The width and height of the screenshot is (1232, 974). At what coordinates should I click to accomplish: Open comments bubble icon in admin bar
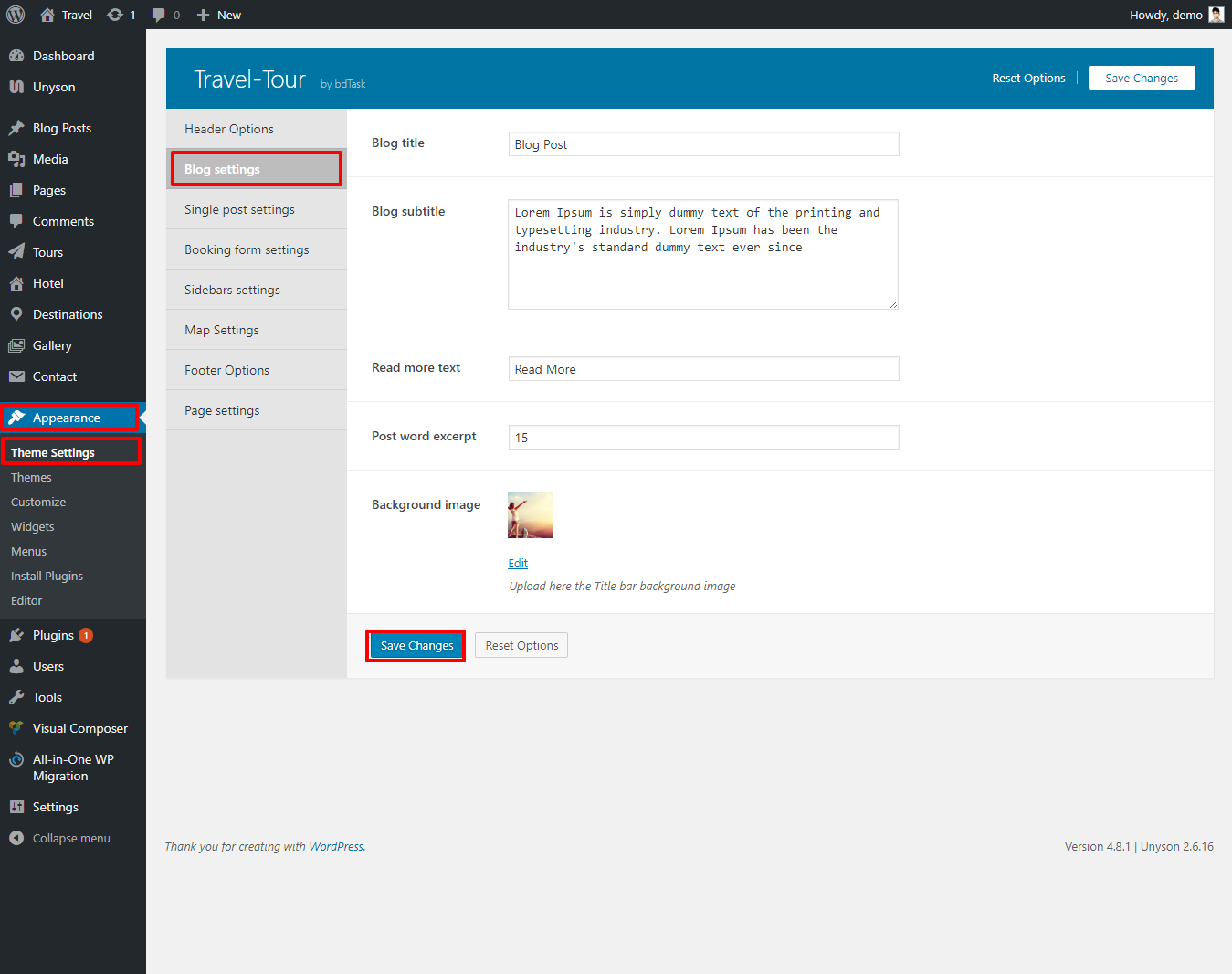point(159,16)
